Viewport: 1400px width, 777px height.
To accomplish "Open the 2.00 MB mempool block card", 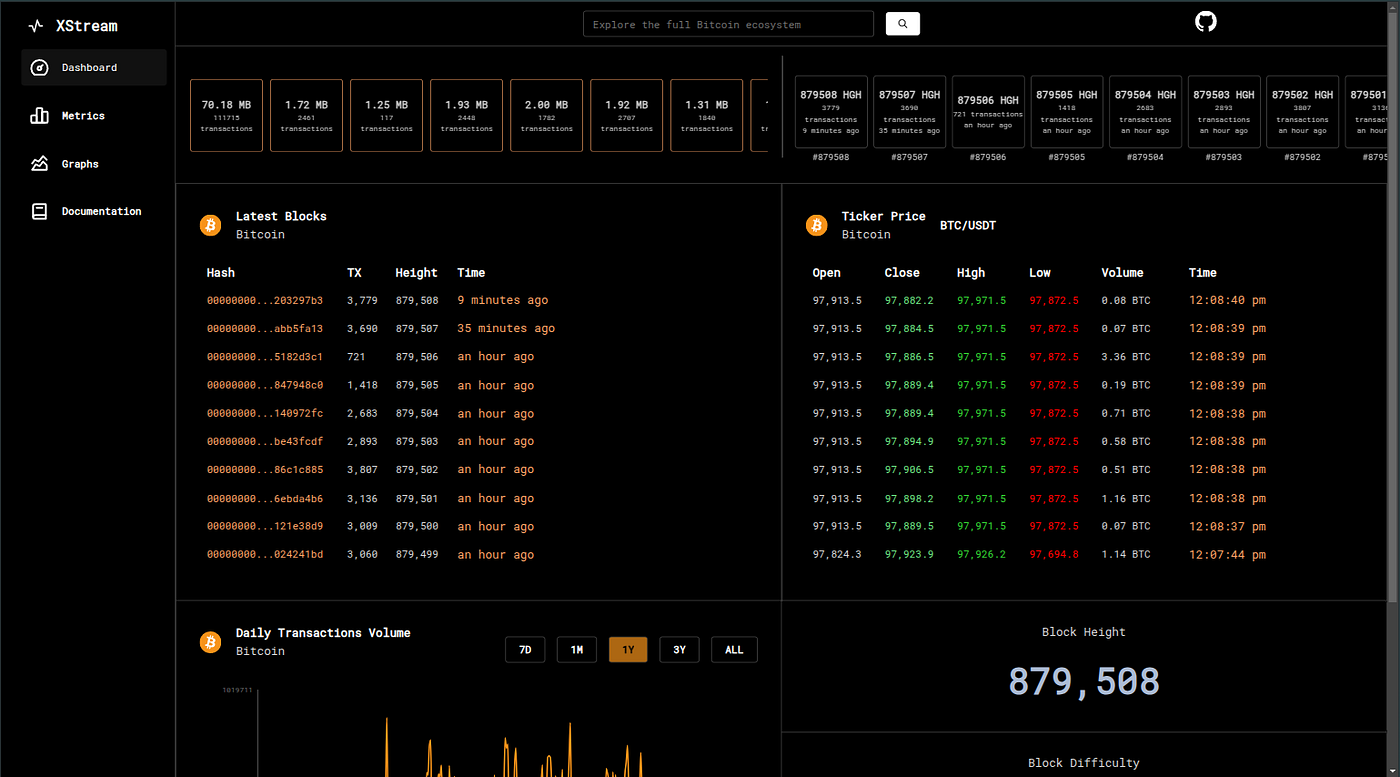I will [547, 116].
